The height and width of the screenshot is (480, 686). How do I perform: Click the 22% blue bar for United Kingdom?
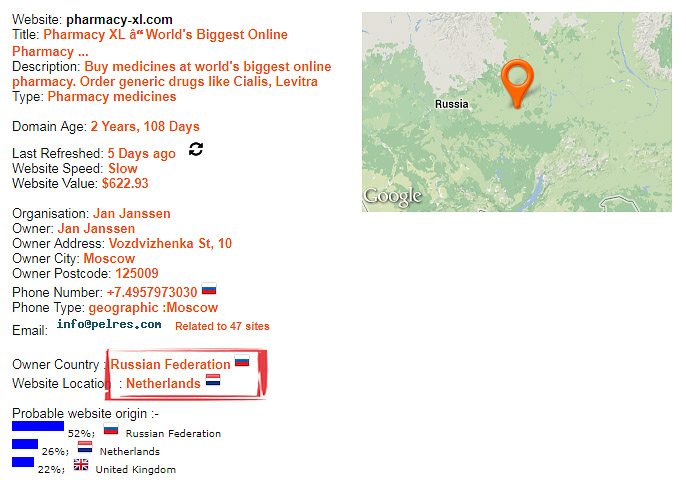[23, 462]
